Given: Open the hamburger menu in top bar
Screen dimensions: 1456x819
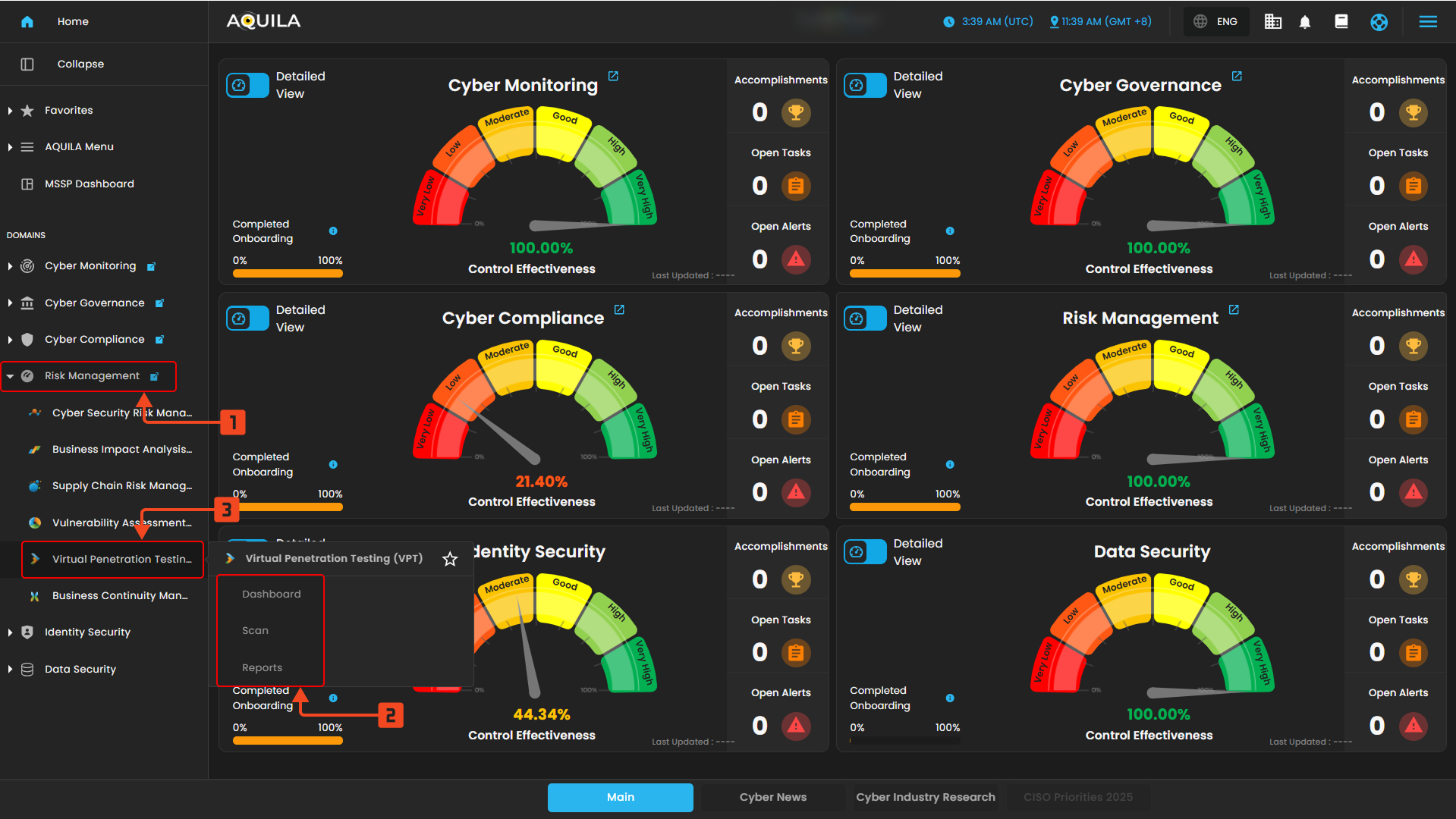Looking at the screenshot, I should [x=1428, y=22].
